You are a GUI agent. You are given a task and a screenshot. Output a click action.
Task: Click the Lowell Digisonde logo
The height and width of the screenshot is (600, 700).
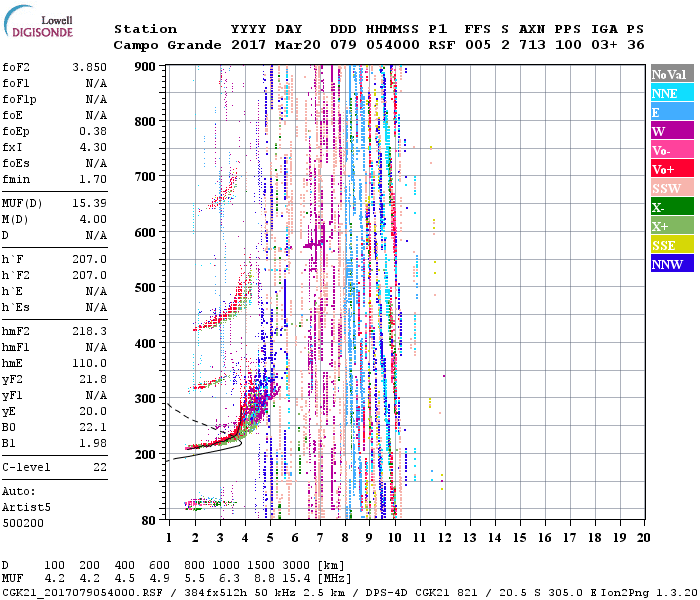pos(38,22)
